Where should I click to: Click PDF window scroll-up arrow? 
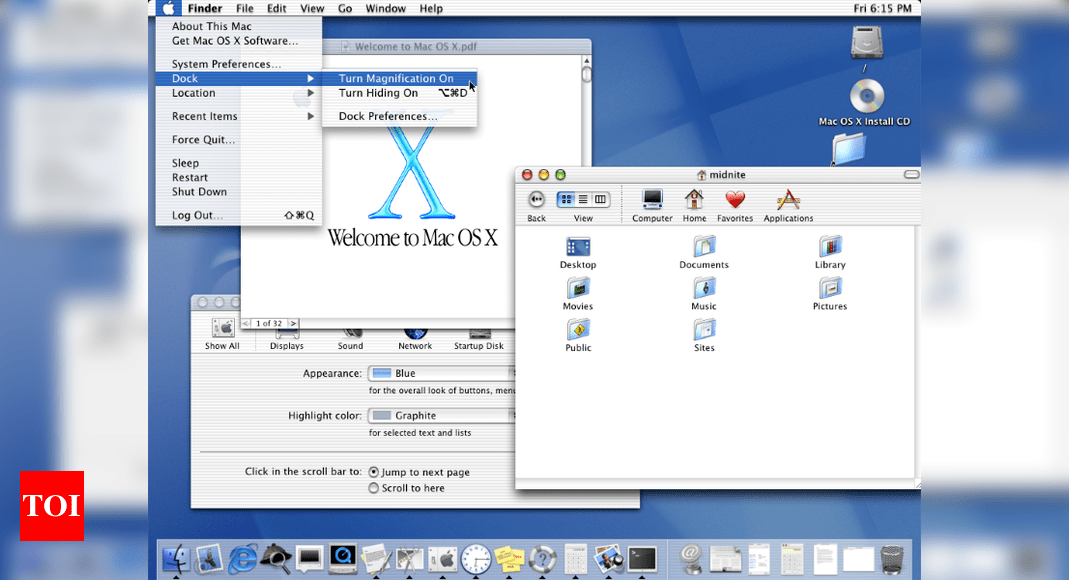pos(586,61)
